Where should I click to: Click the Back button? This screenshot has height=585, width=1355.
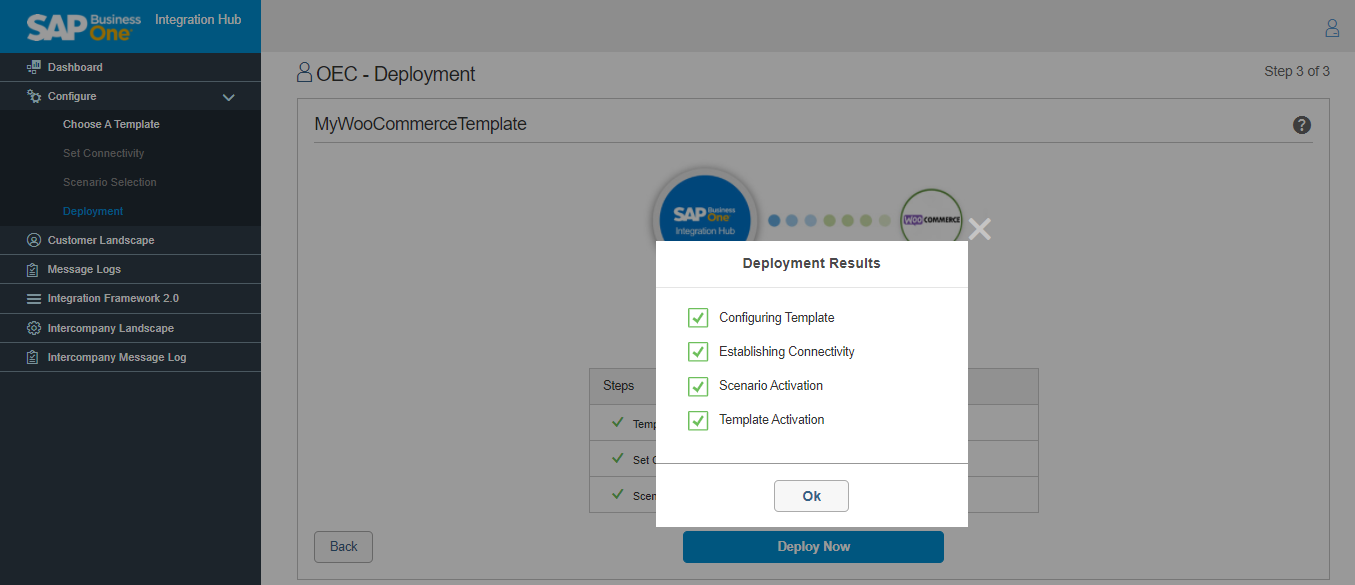[343, 547]
